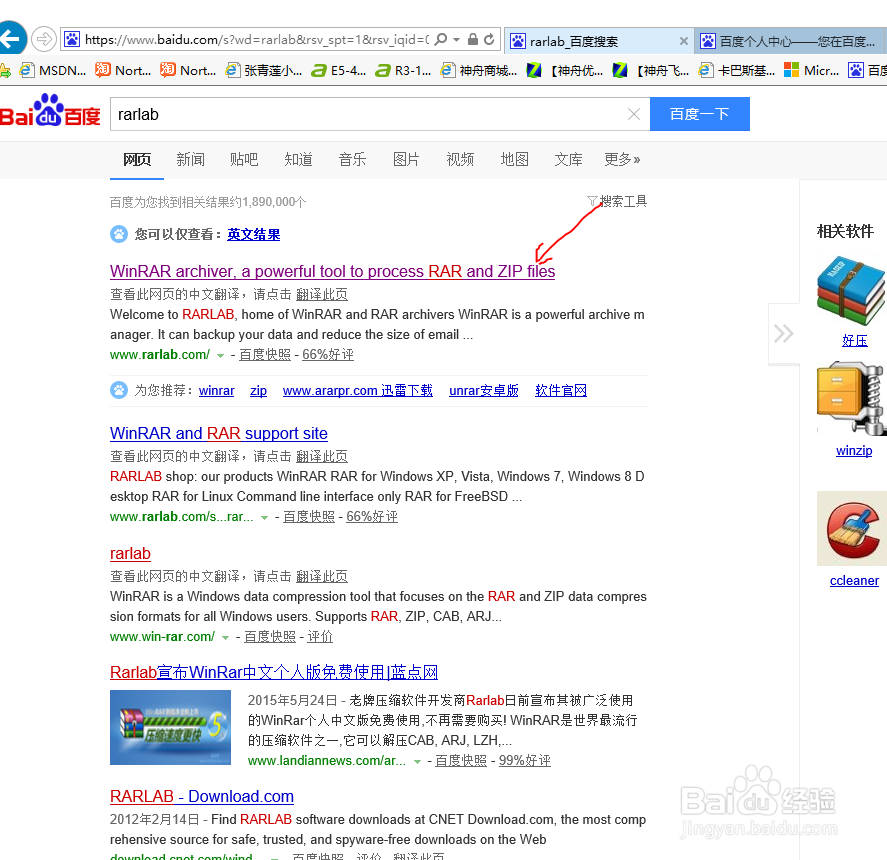This screenshot has width=887, height=860.
Task: Open the 神舟商城 bookmark
Action: tap(479, 70)
